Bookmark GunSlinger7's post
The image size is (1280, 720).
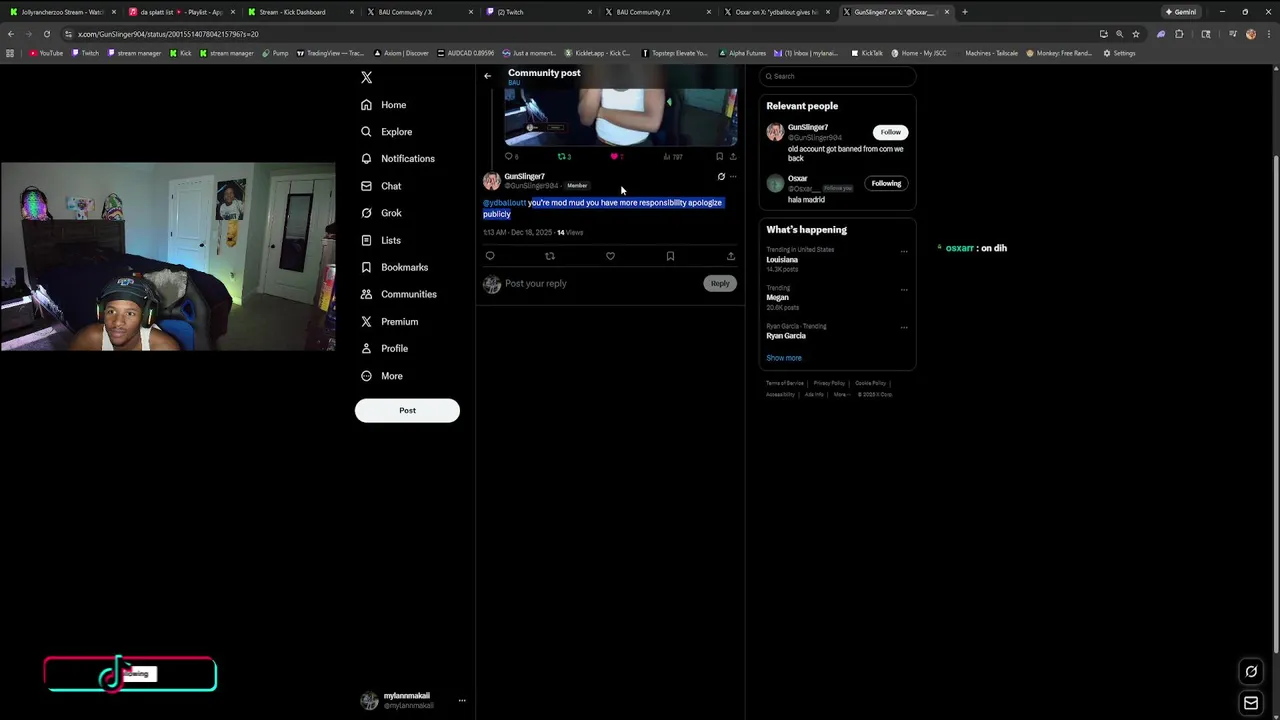670,256
